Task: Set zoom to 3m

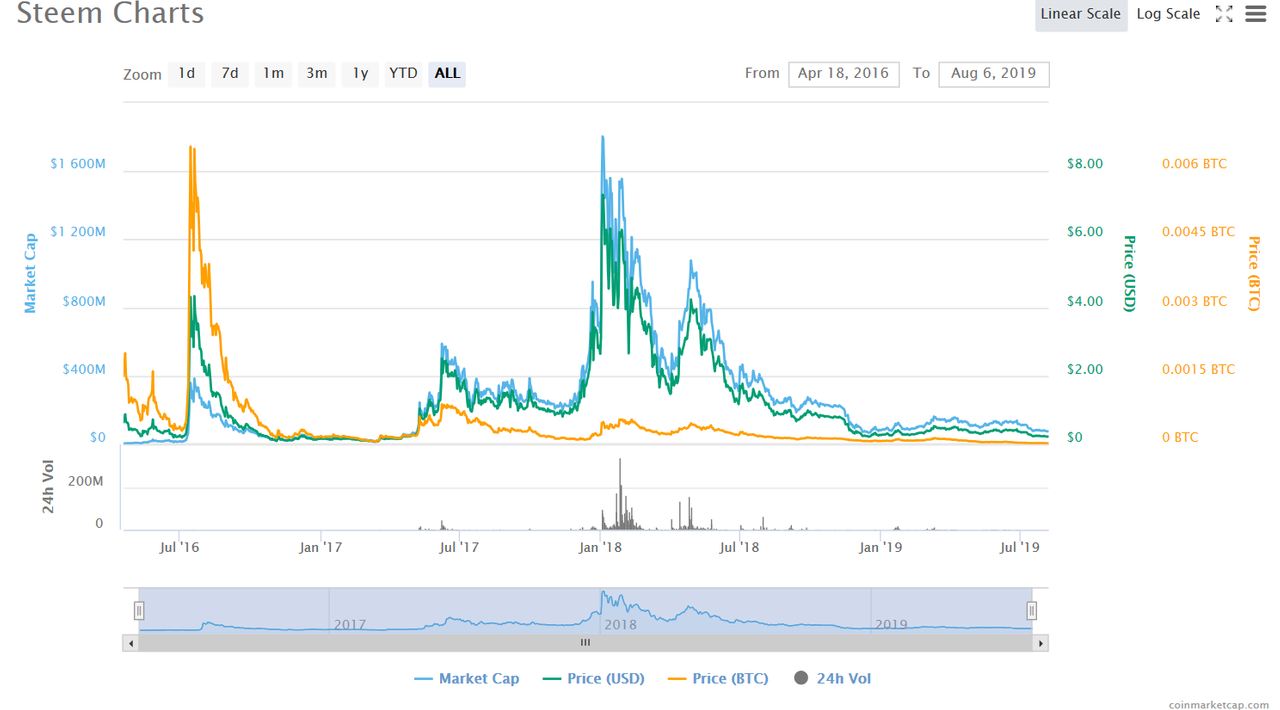Action: coord(317,73)
